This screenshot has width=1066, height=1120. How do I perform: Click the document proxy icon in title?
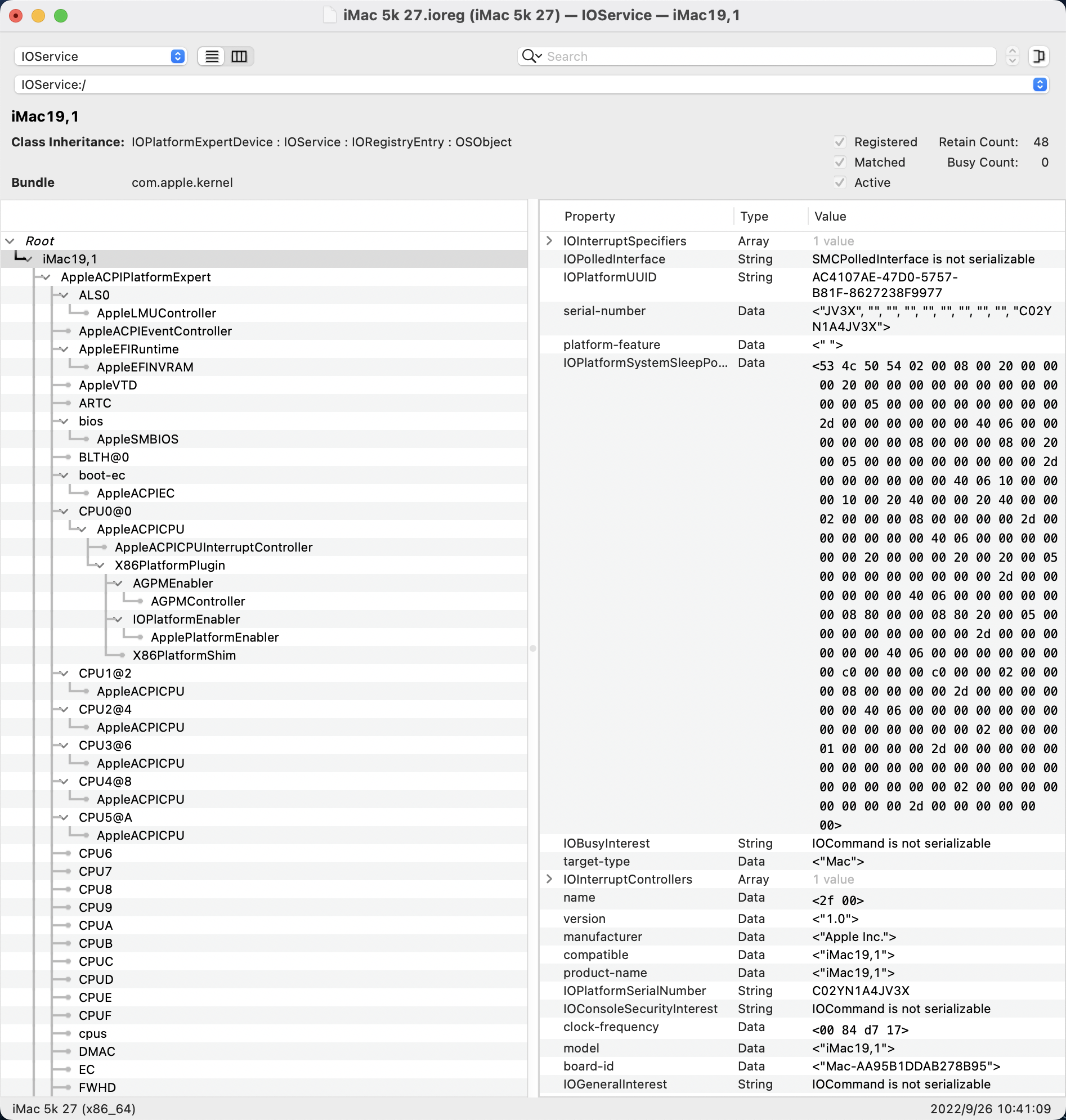(x=330, y=15)
